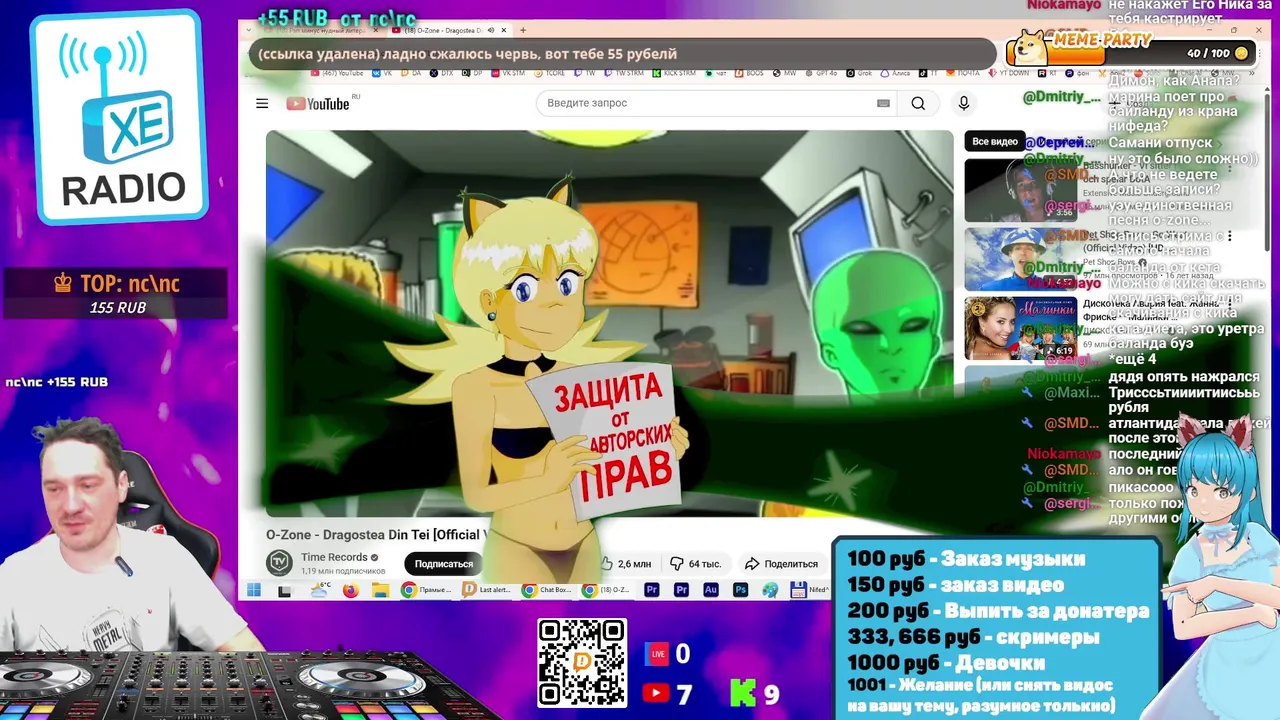Launch Firefox from the taskbar
The height and width of the screenshot is (720, 1280).
(x=350, y=590)
